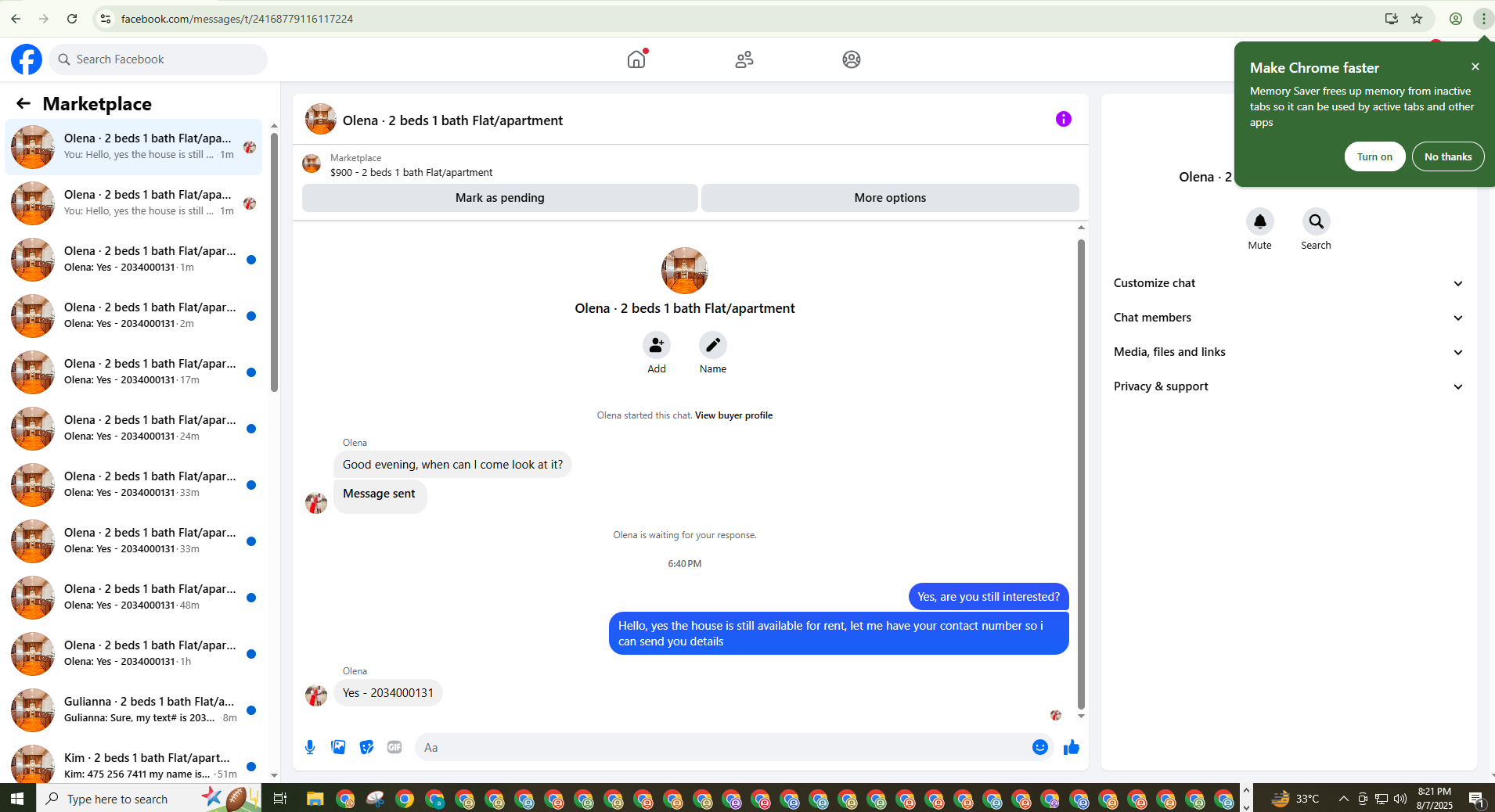Click the Windows taskbar search box
The width and height of the screenshot is (1495, 812).
click(x=149, y=799)
